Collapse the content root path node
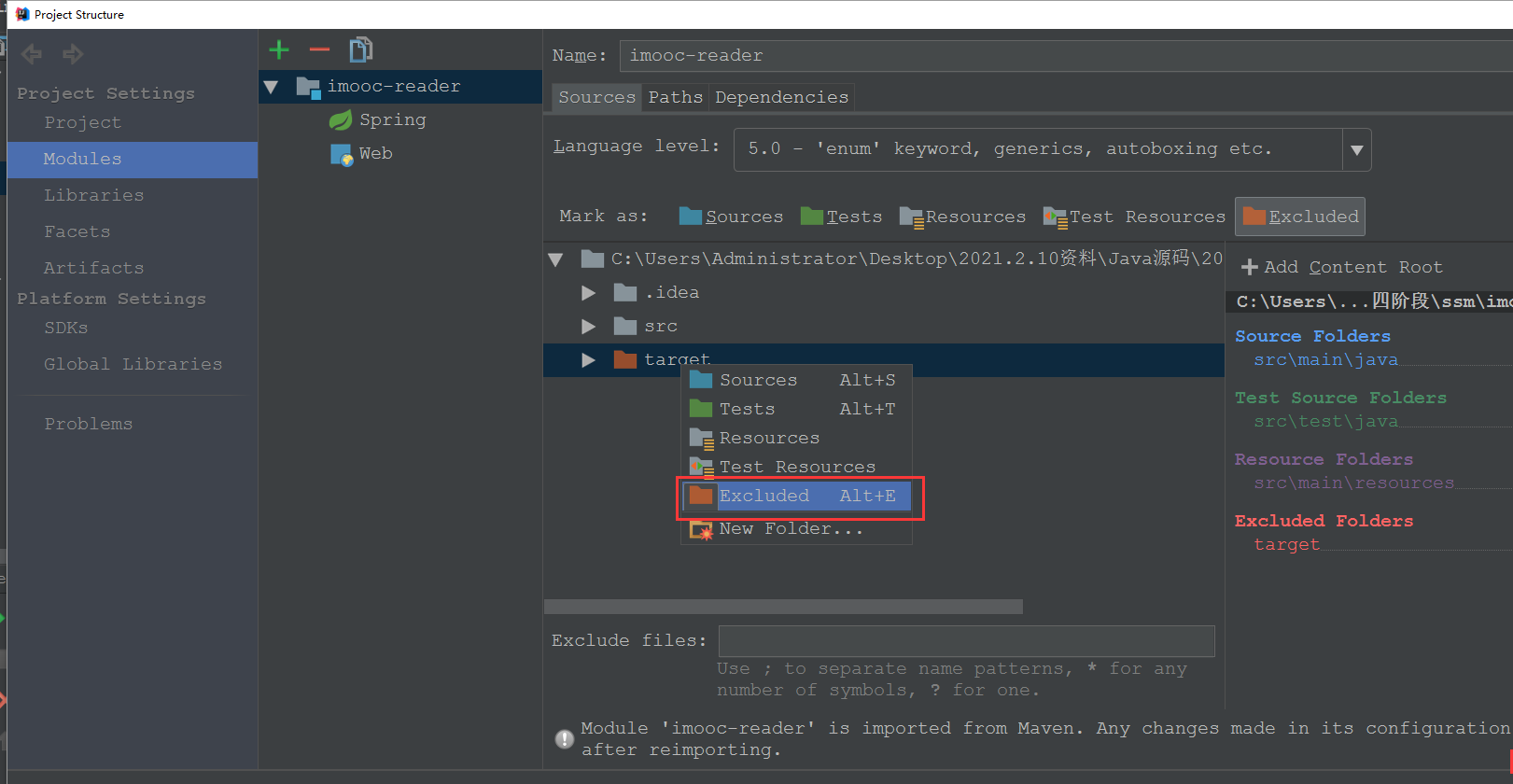This screenshot has width=1513, height=784. [x=556, y=259]
